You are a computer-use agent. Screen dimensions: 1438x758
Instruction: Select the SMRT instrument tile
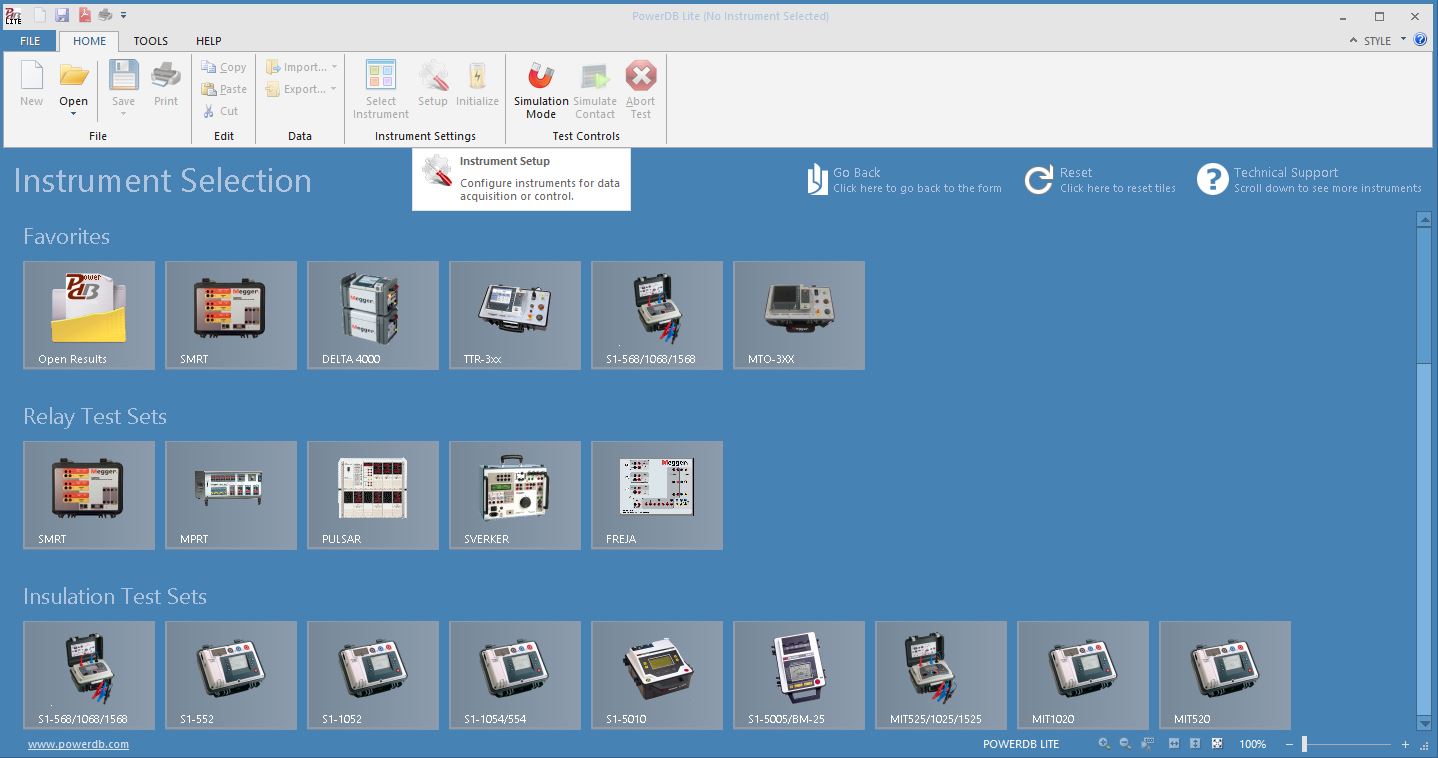coord(231,315)
